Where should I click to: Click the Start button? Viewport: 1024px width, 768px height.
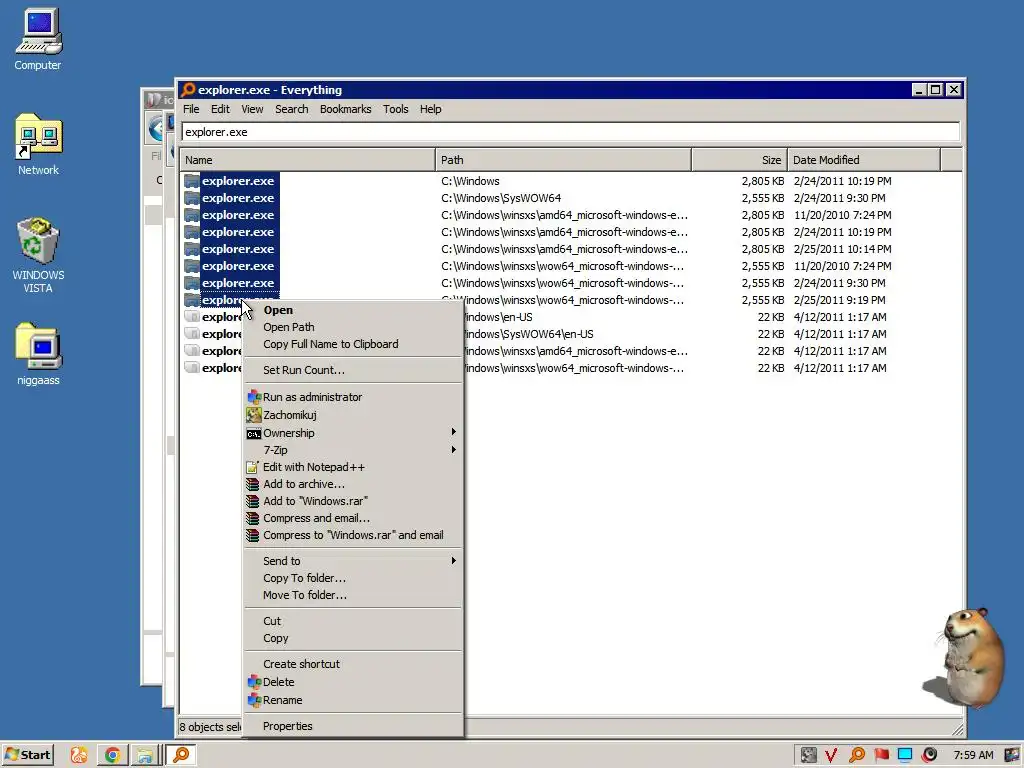(27, 755)
